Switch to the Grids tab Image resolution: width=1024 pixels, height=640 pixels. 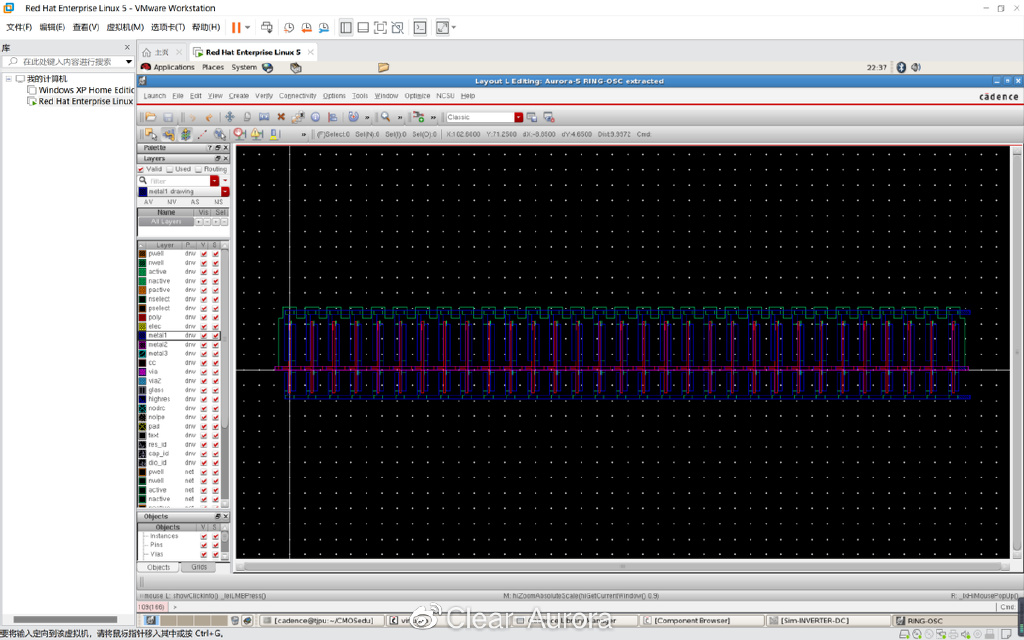pyautogui.click(x=199, y=568)
